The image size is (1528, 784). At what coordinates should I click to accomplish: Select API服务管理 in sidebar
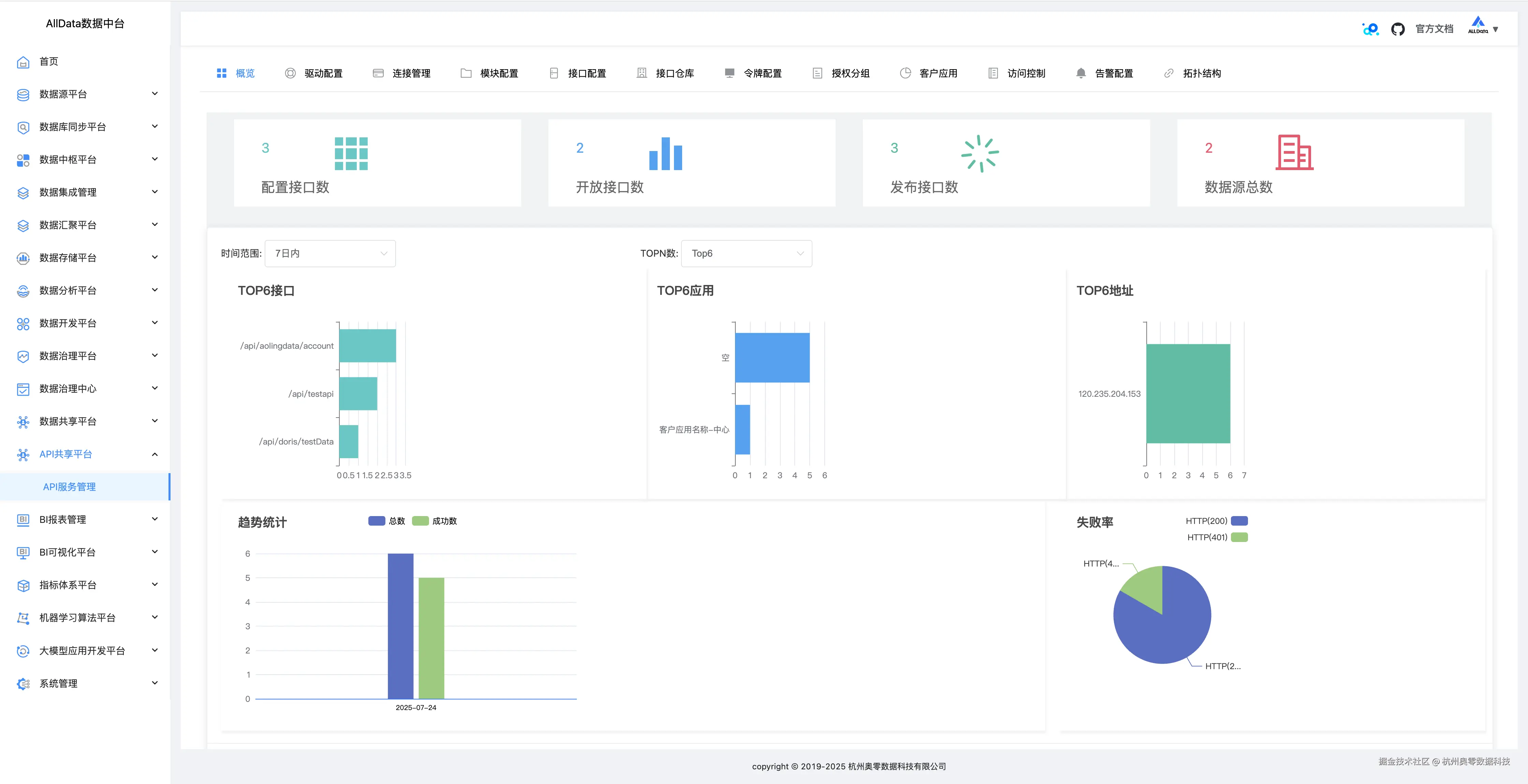point(69,487)
